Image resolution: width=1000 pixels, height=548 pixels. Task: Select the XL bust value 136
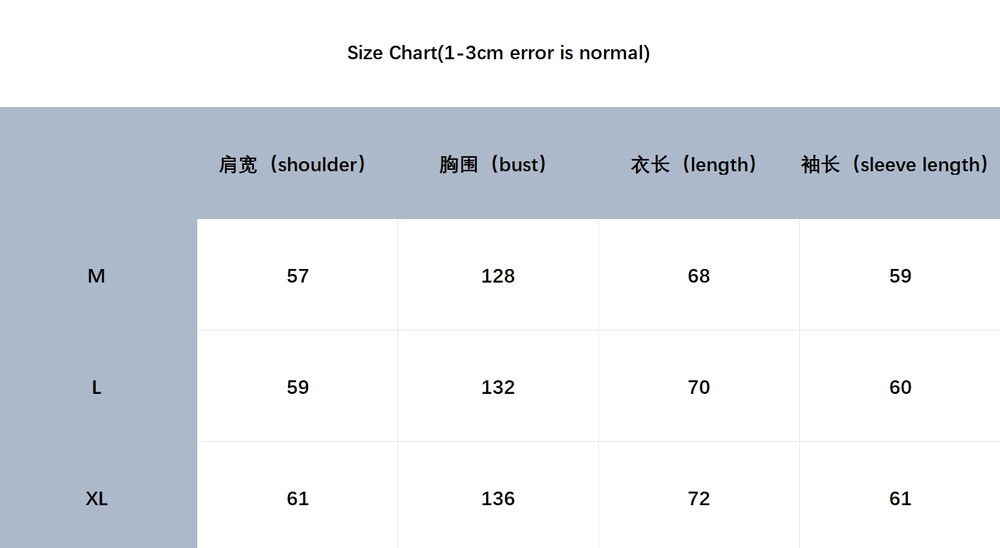pos(498,498)
